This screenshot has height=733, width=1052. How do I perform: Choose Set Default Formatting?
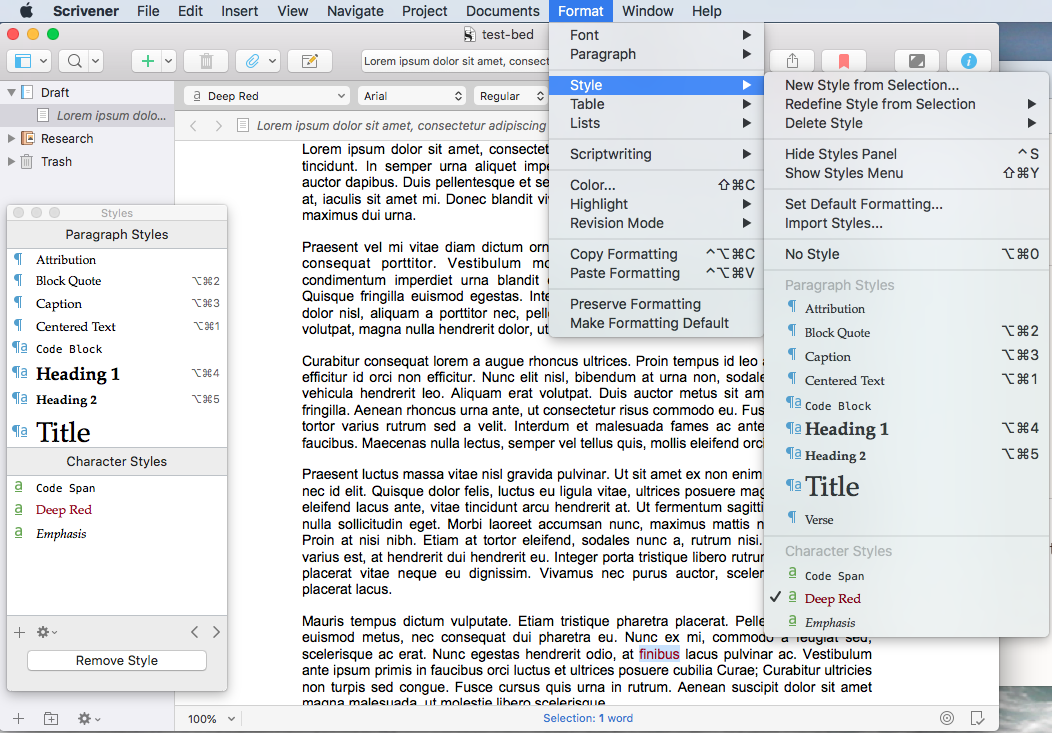pos(906,204)
